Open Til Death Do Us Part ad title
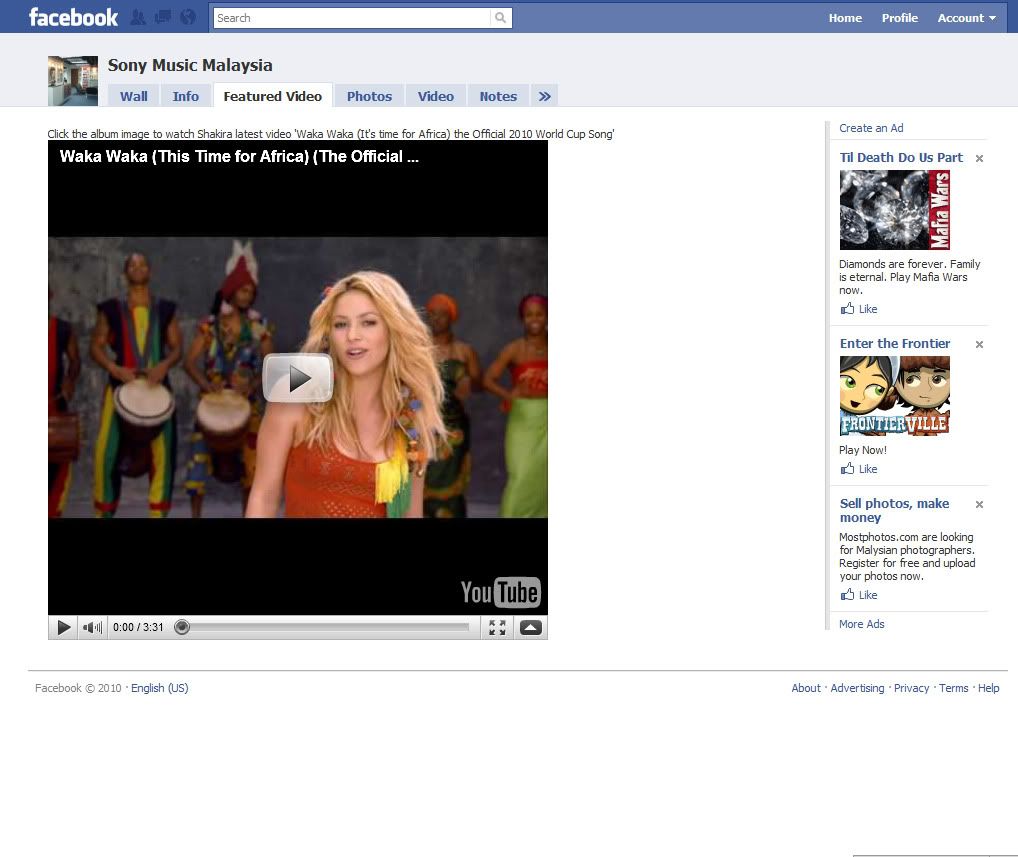1018x857 pixels. point(901,157)
